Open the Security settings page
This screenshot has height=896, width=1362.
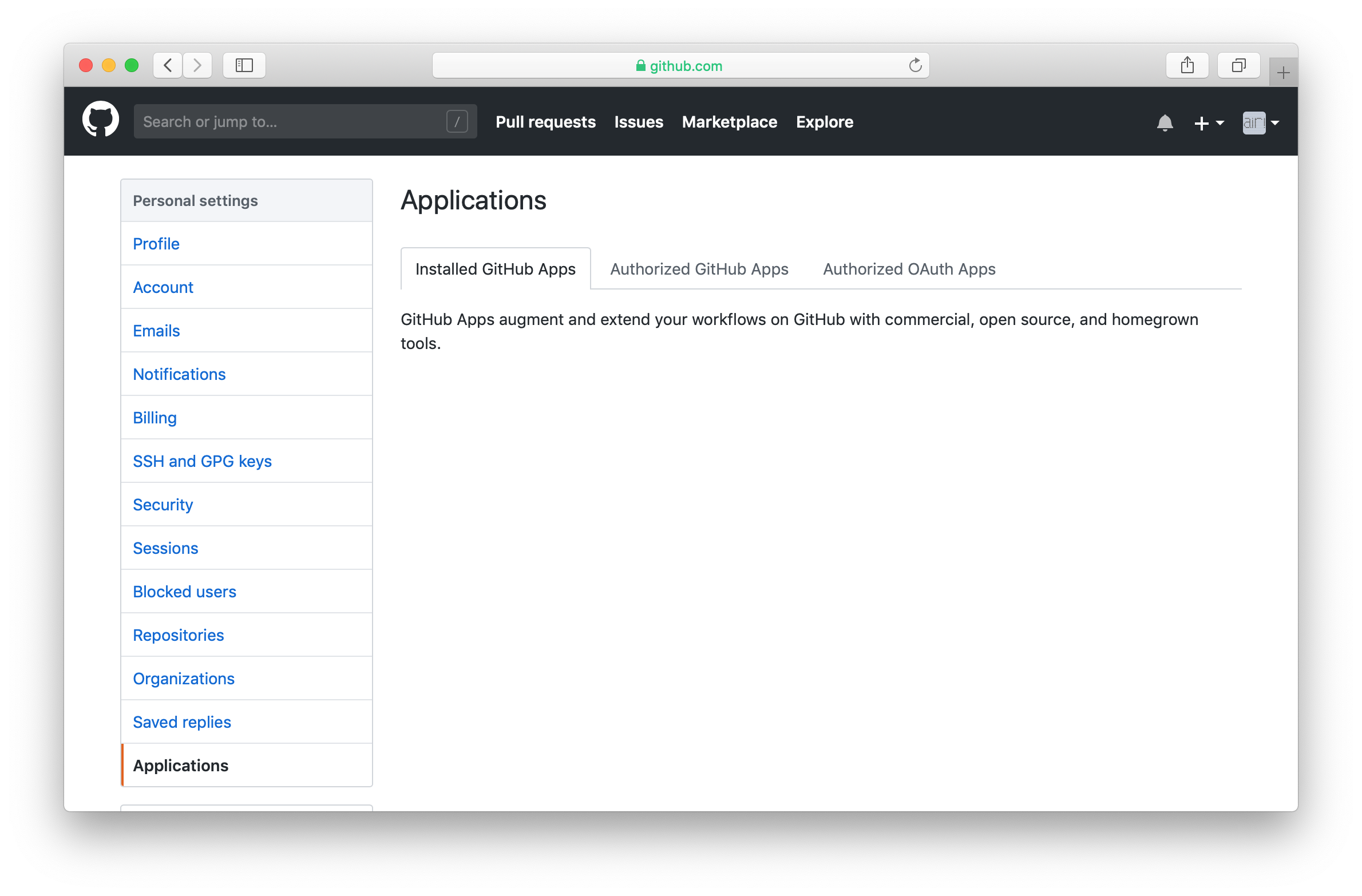(x=163, y=505)
